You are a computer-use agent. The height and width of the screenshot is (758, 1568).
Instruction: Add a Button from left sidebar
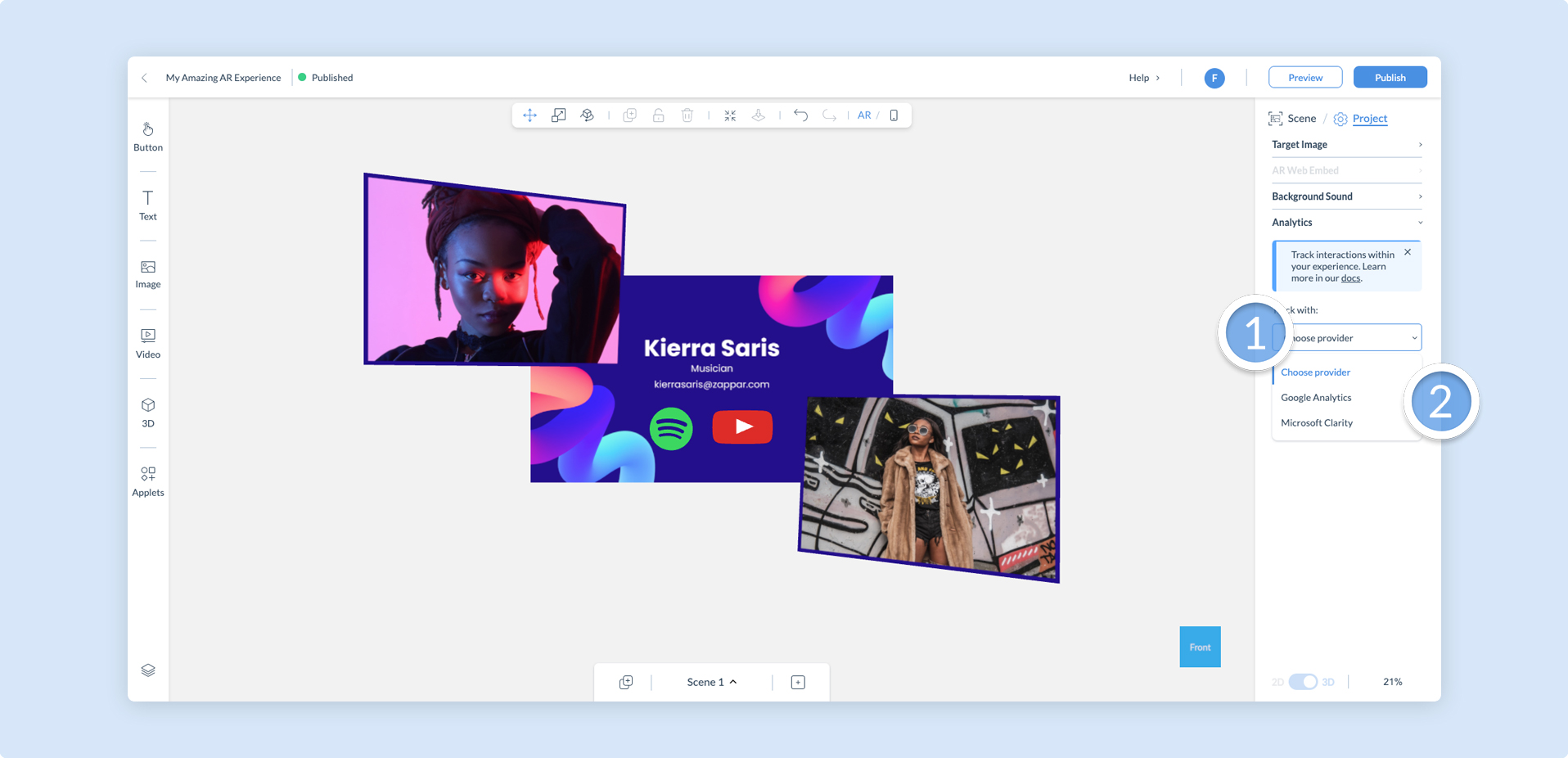[148, 137]
